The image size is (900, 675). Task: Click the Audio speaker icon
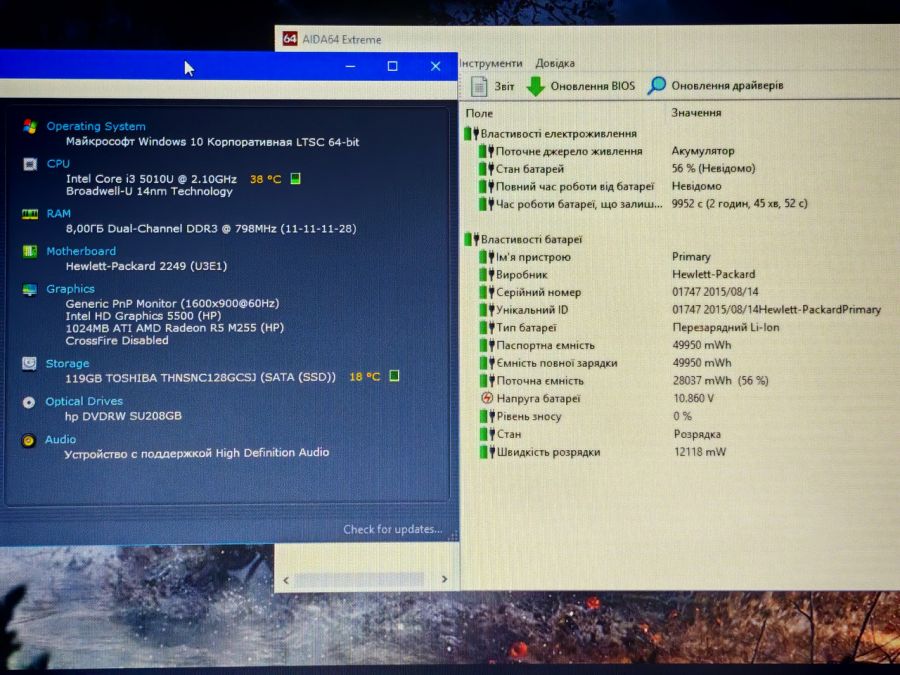click(x=28, y=440)
